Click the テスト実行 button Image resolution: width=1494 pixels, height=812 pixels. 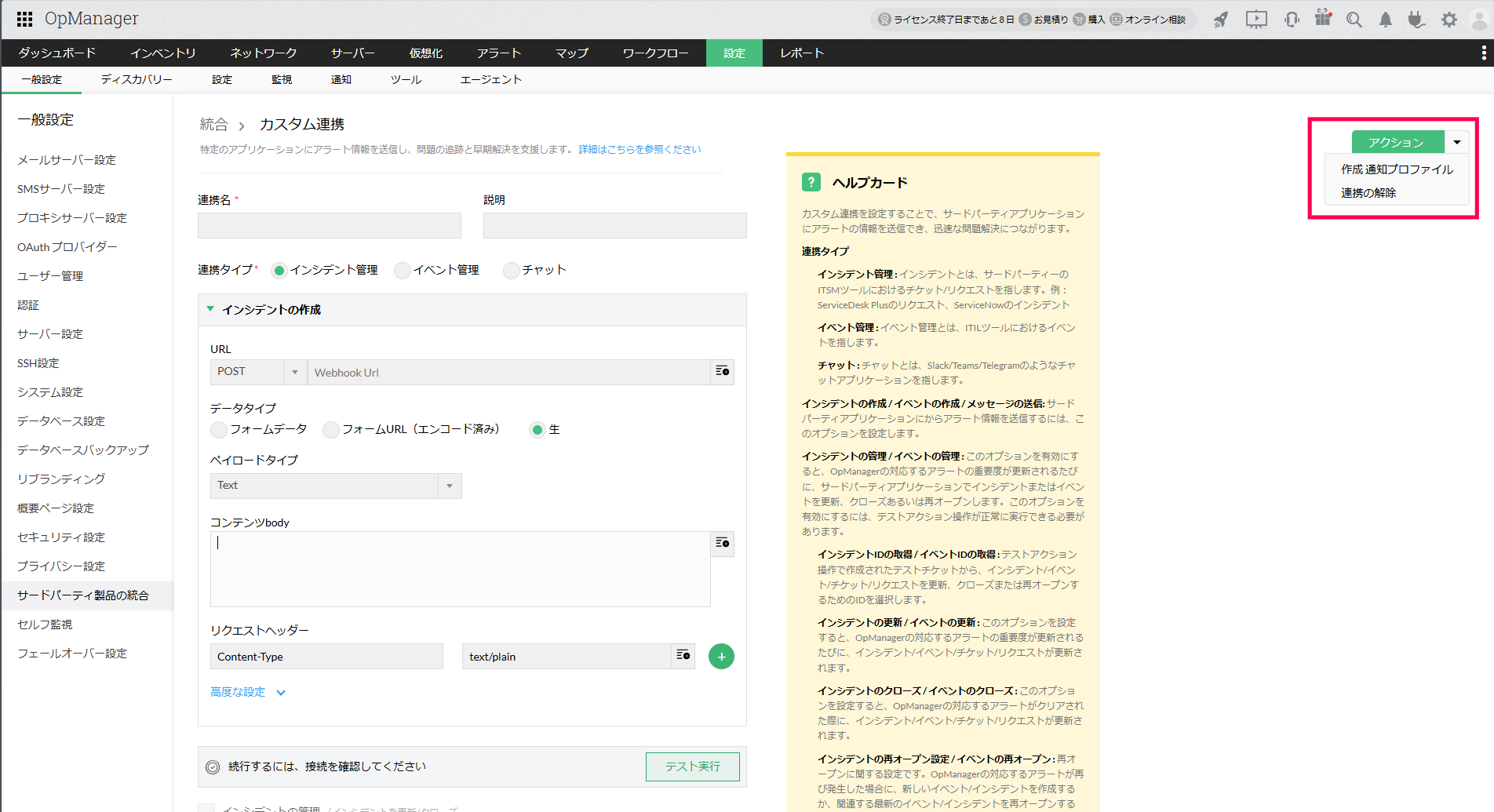tap(692, 766)
